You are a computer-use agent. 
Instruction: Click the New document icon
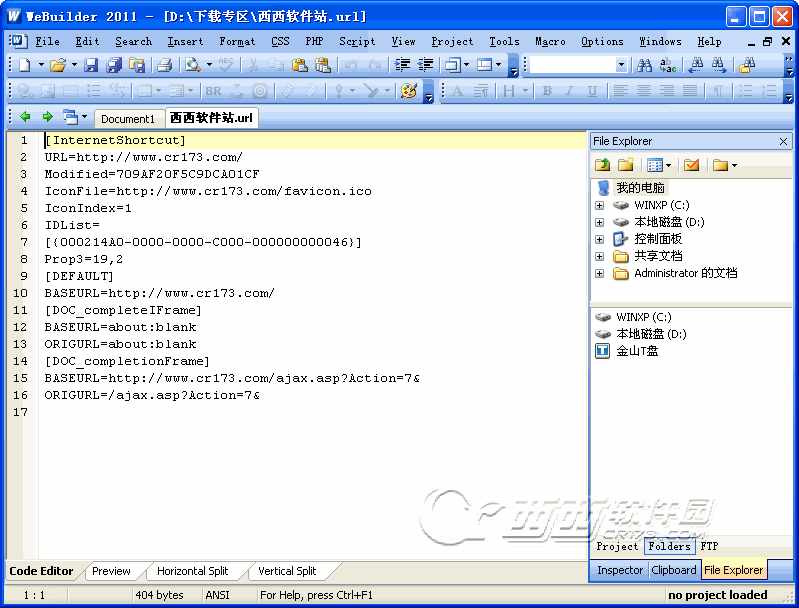tap(24, 65)
